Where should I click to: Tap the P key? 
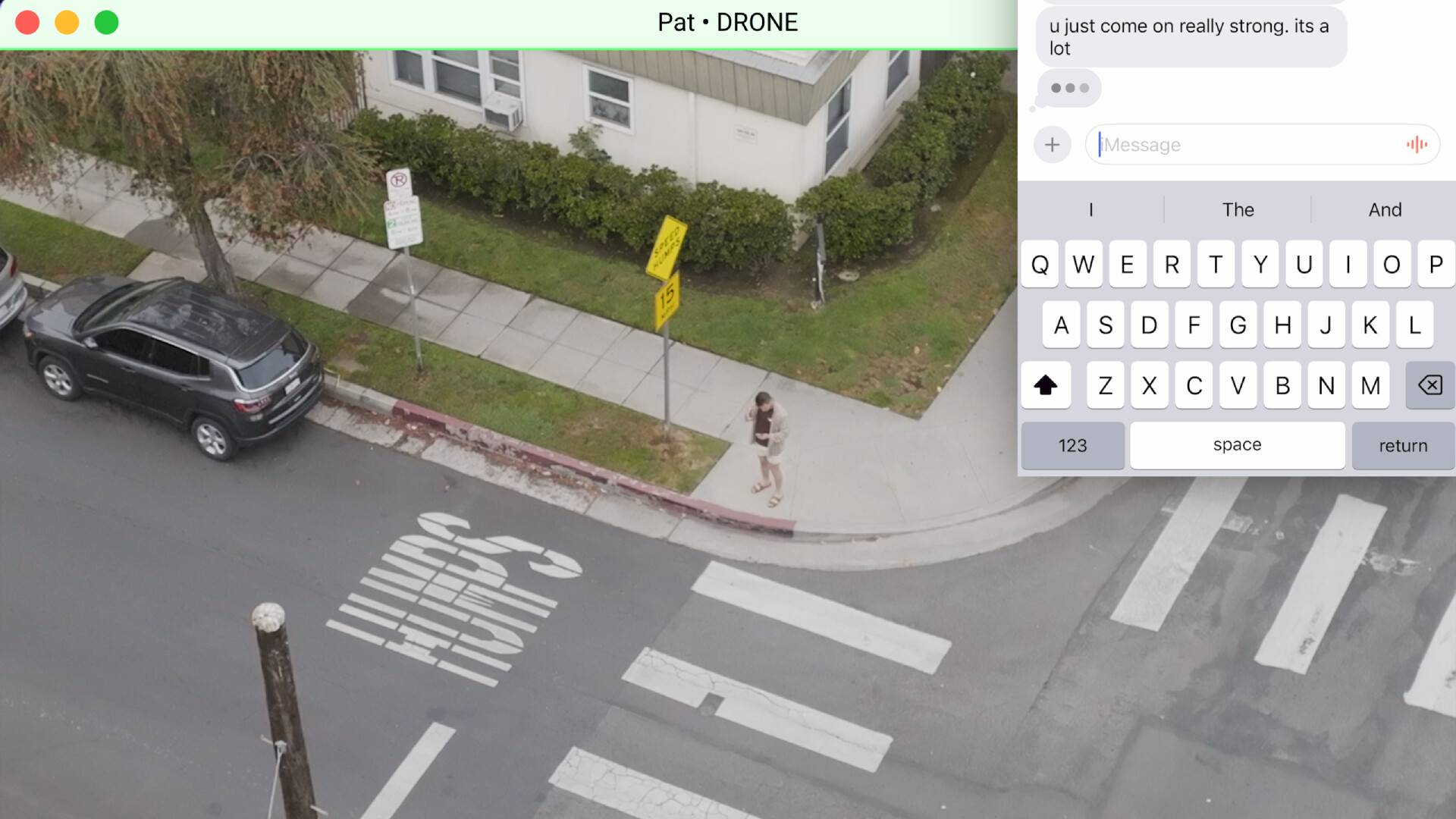coord(1435,265)
